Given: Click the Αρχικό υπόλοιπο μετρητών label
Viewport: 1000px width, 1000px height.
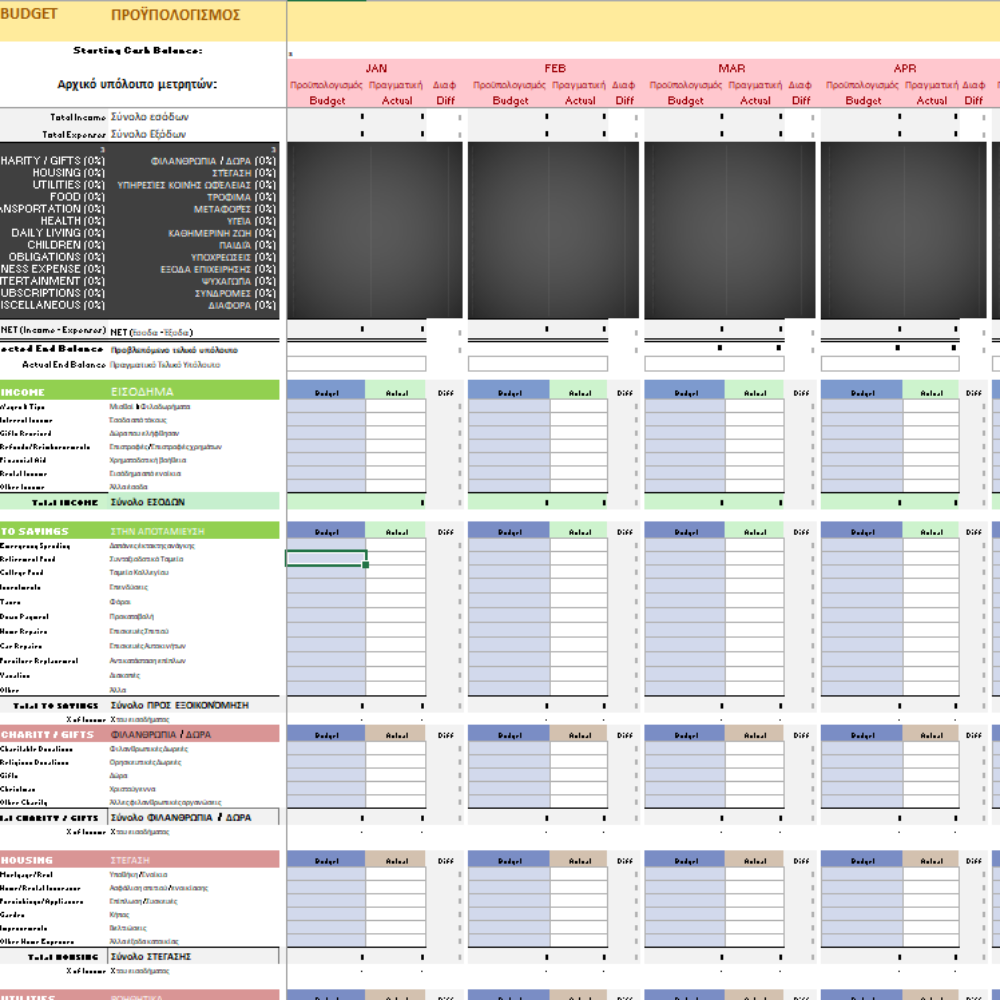Looking at the screenshot, I should [x=137, y=84].
